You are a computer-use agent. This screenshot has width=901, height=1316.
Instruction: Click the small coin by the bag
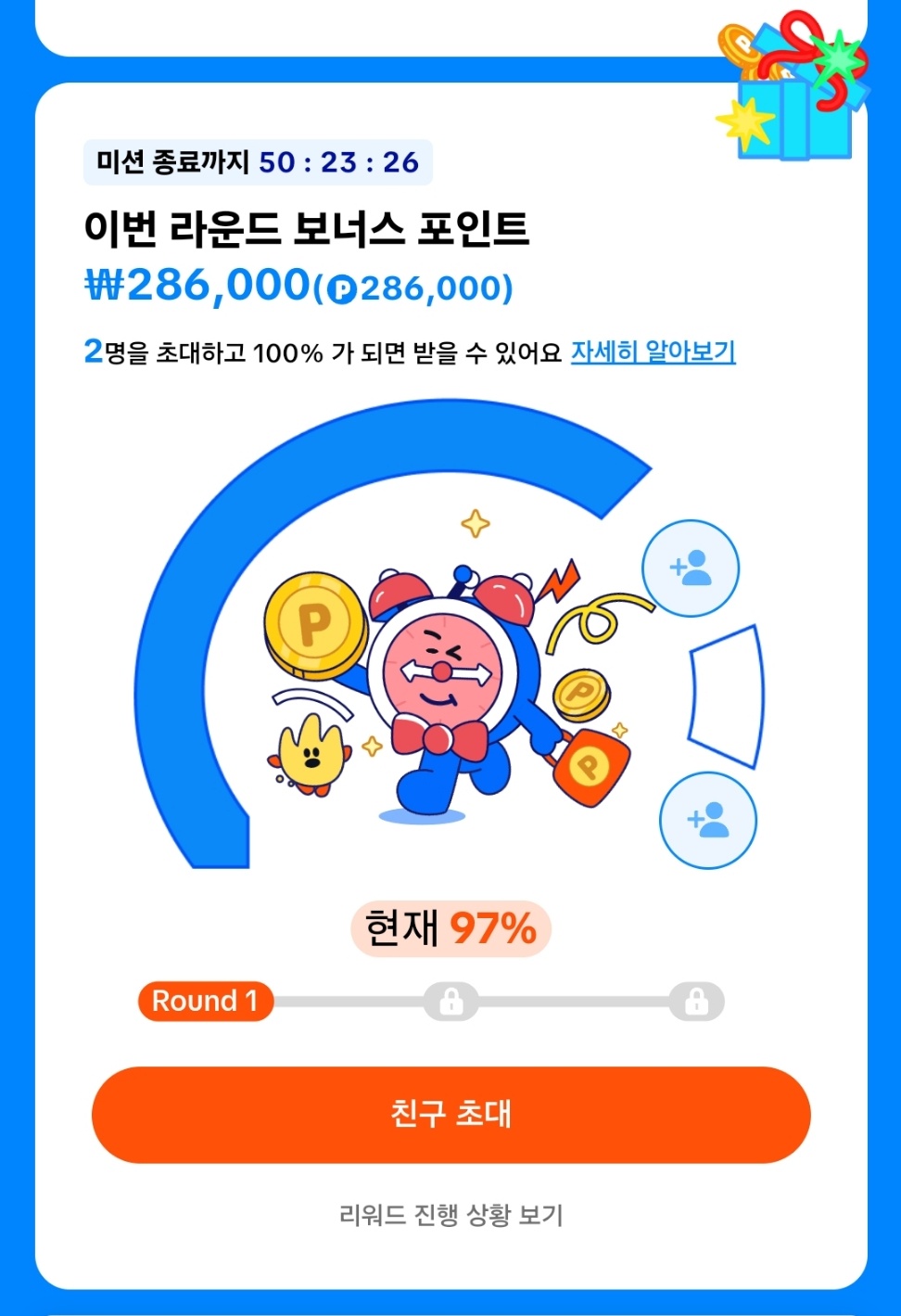(581, 696)
